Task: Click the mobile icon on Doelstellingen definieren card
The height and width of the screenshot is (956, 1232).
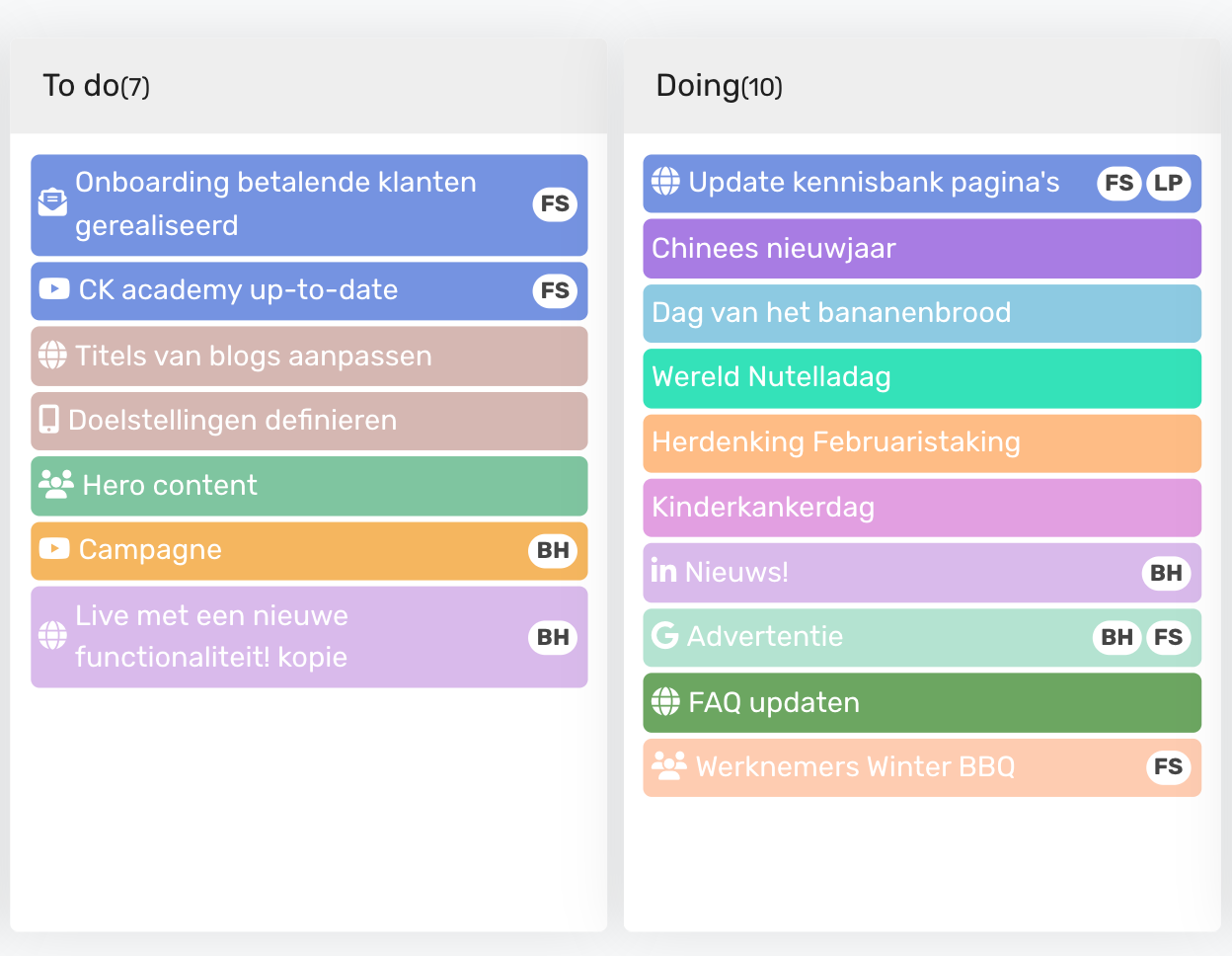Action: click(49, 419)
